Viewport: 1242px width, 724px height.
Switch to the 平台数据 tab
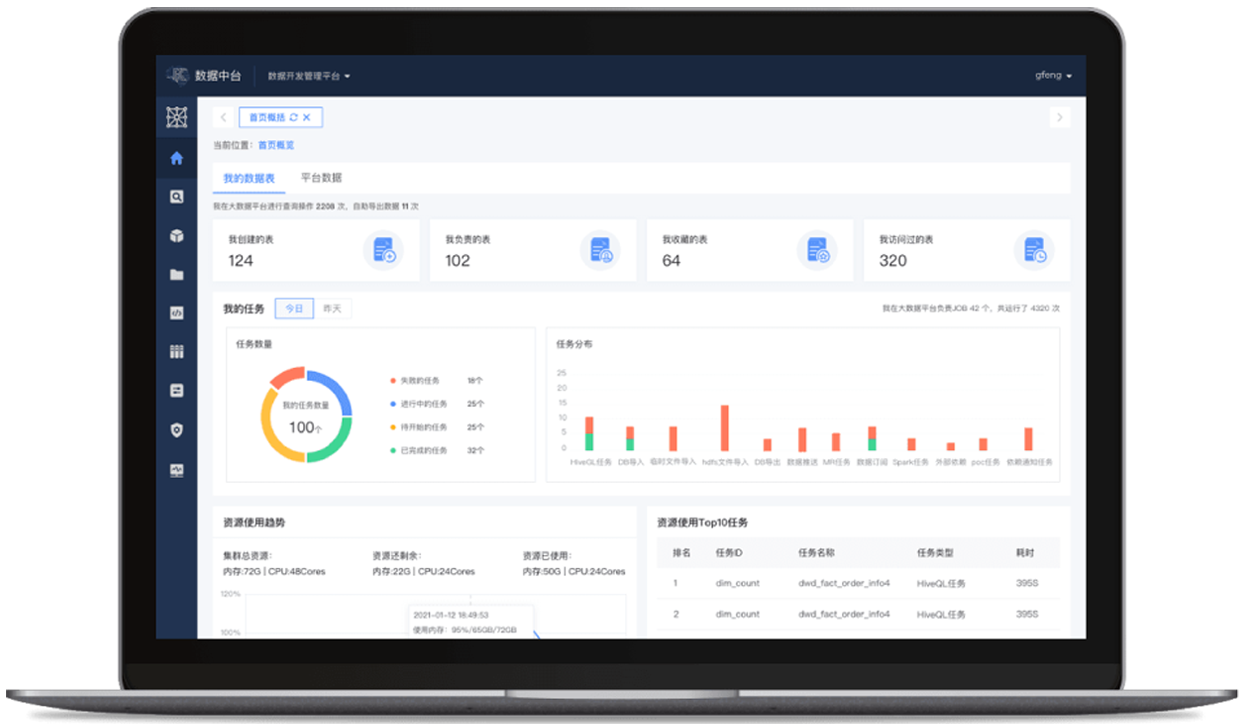pyautogui.click(x=321, y=178)
